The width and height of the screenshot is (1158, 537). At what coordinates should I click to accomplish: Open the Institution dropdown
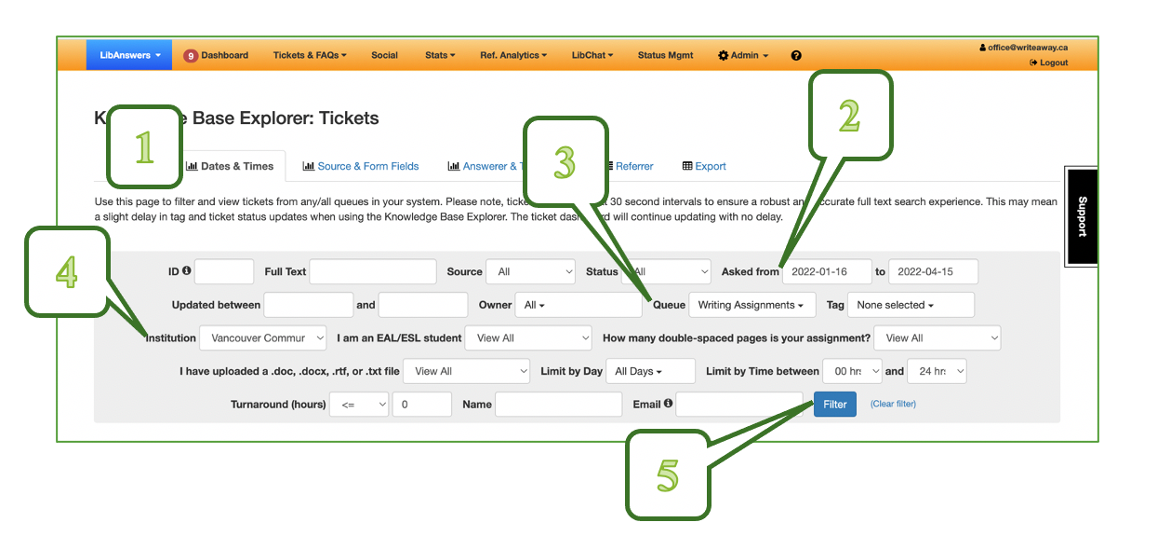(263, 338)
